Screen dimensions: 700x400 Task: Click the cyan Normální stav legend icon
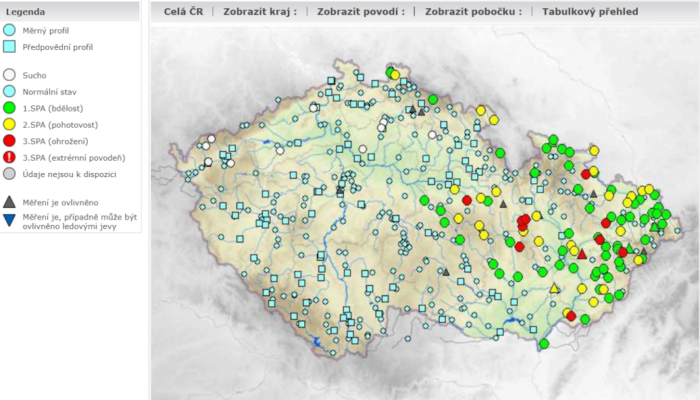tap(9, 92)
